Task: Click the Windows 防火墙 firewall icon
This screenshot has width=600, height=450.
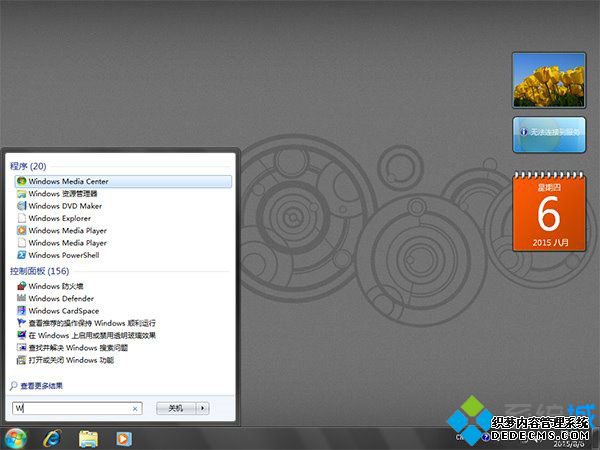Action: (21, 286)
